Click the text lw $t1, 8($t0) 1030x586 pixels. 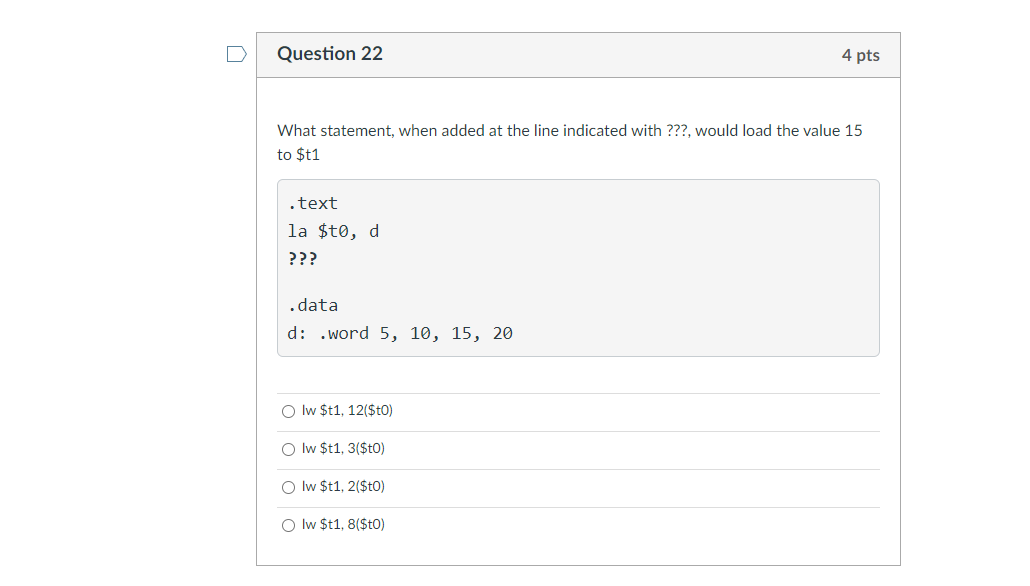click(x=342, y=524)
